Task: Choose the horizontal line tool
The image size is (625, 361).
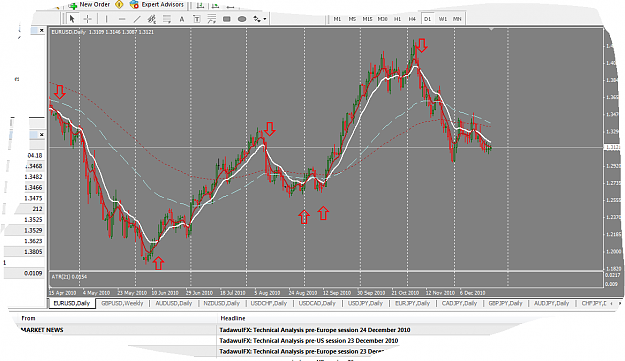Action: 122,19
